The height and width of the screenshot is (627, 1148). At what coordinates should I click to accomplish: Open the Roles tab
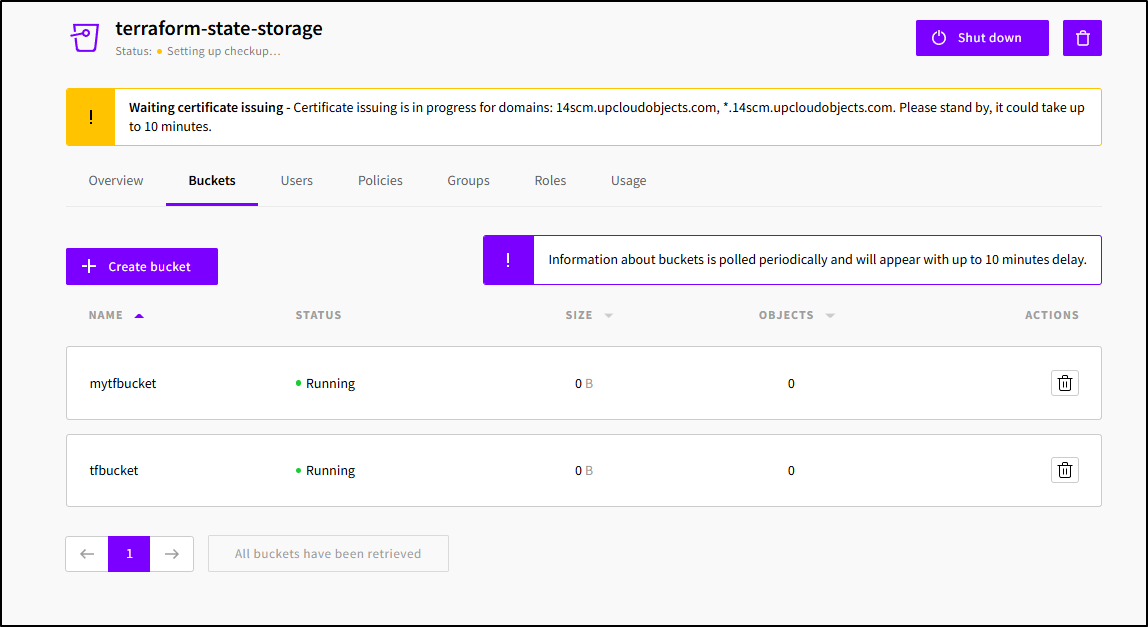tap(550, 181)
